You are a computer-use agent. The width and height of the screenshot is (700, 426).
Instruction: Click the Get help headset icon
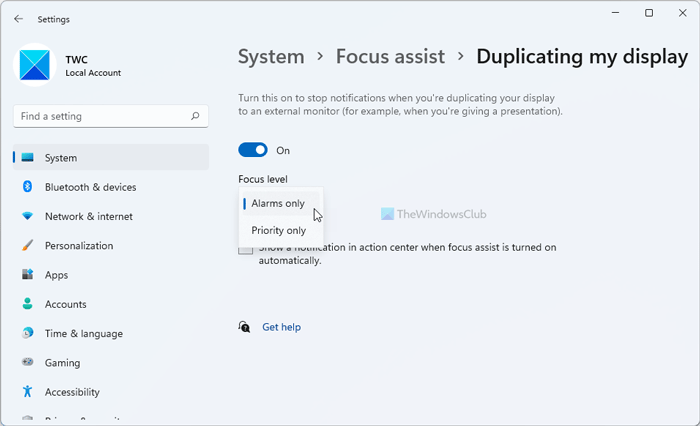point(245,327)
